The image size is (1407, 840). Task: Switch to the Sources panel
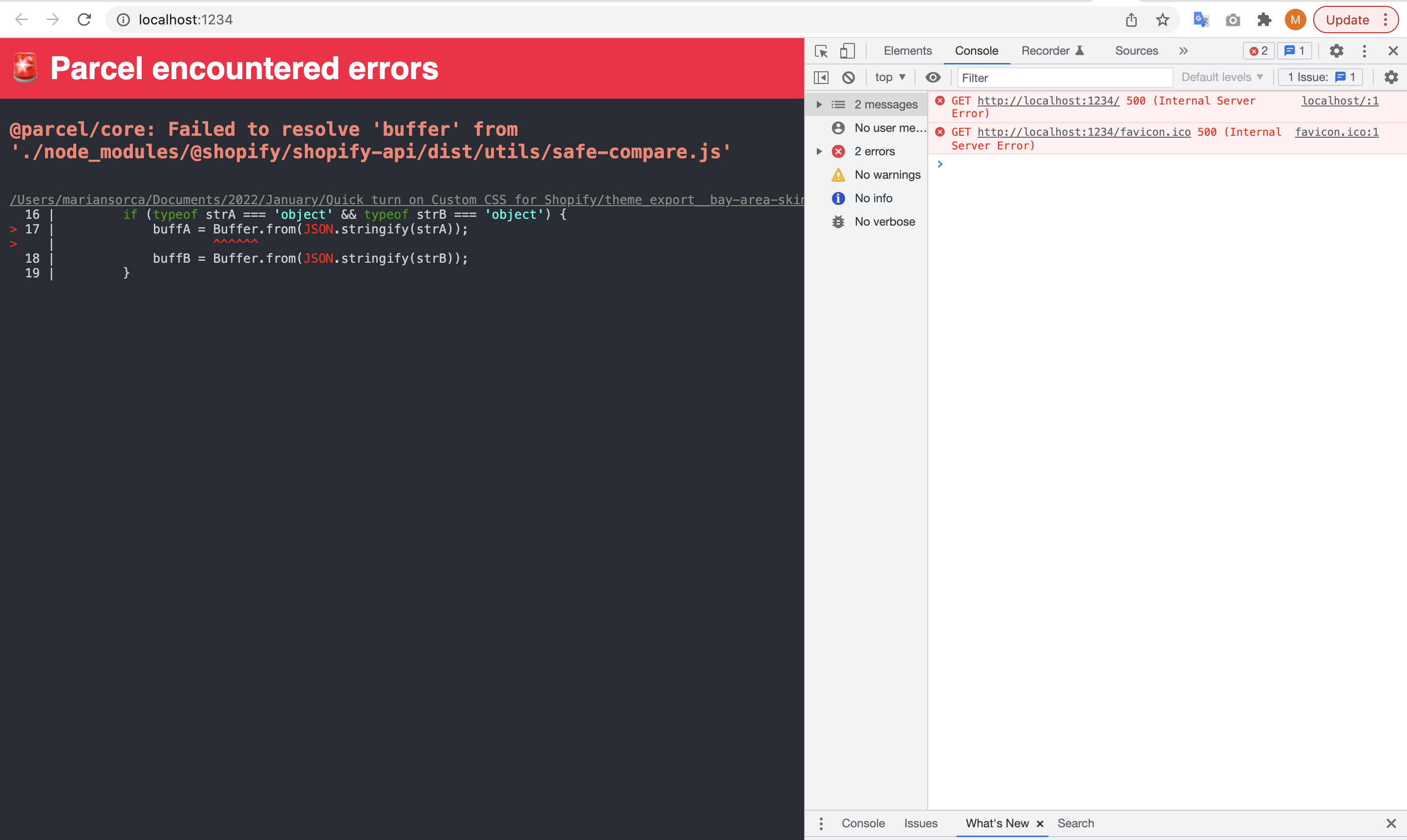tap(1136, 50)
